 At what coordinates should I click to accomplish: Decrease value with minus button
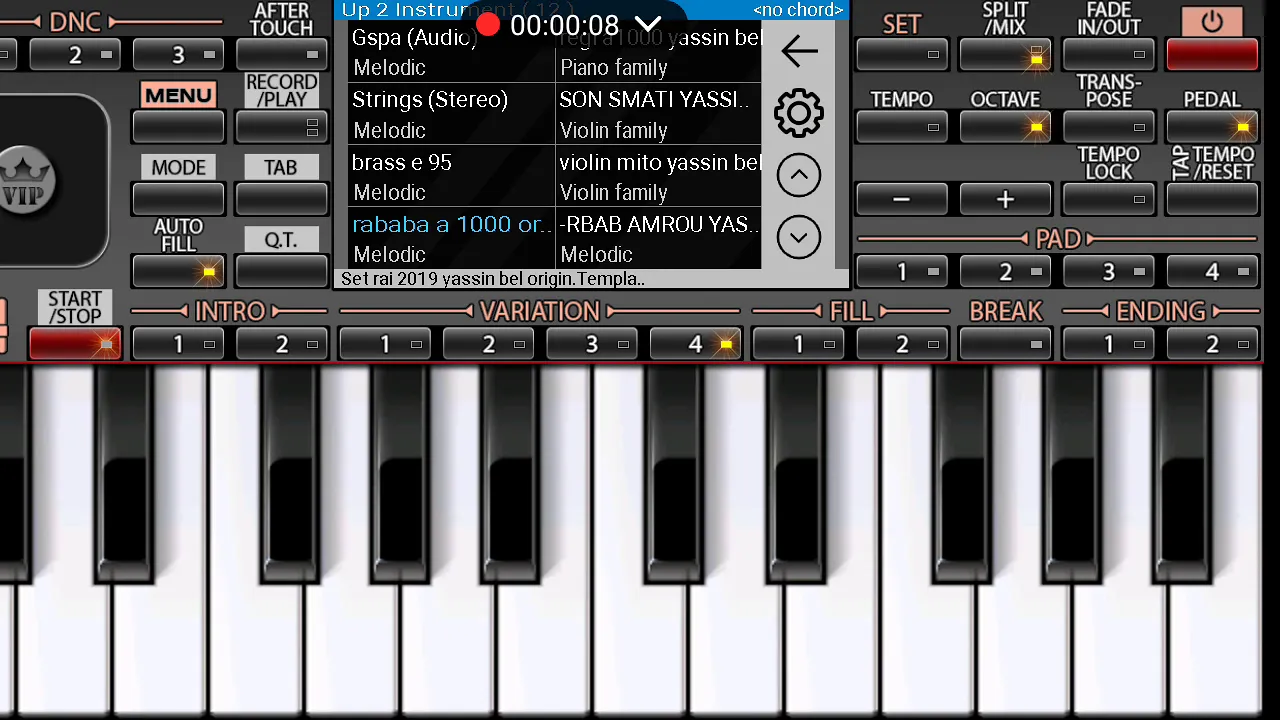click(902, 199)
